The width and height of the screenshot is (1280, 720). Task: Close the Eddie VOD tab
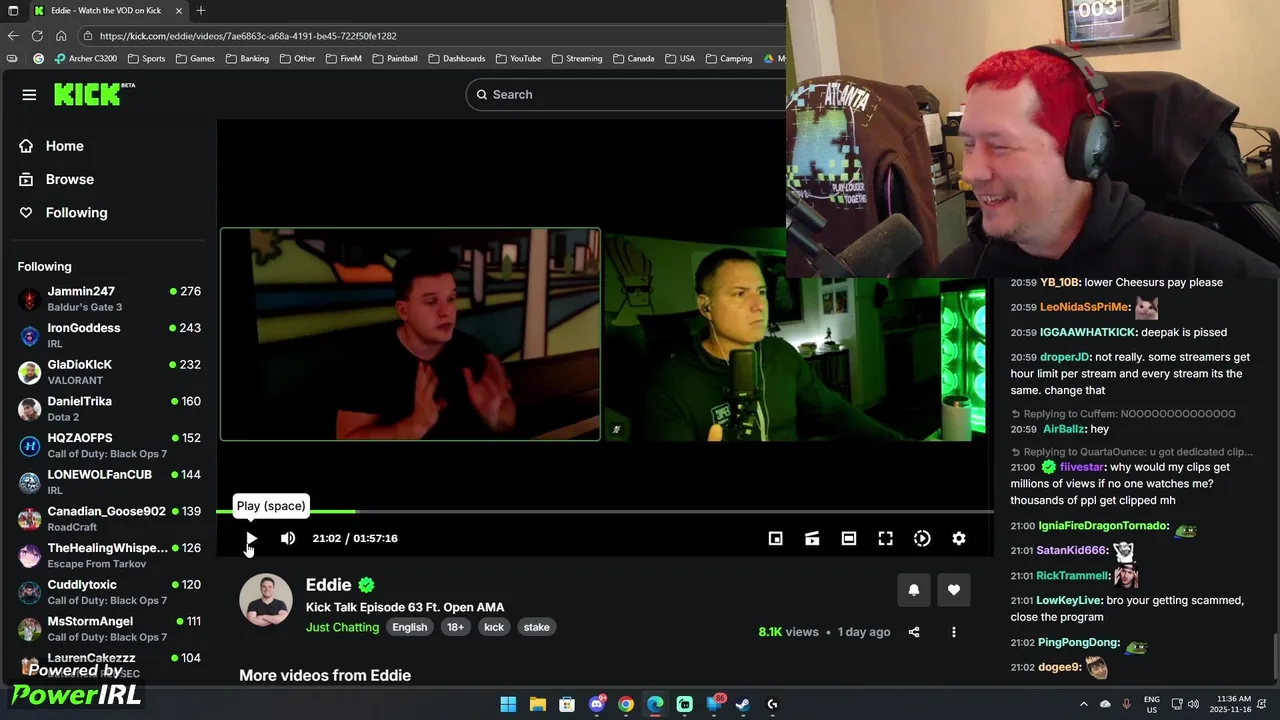tap(179, 10)
